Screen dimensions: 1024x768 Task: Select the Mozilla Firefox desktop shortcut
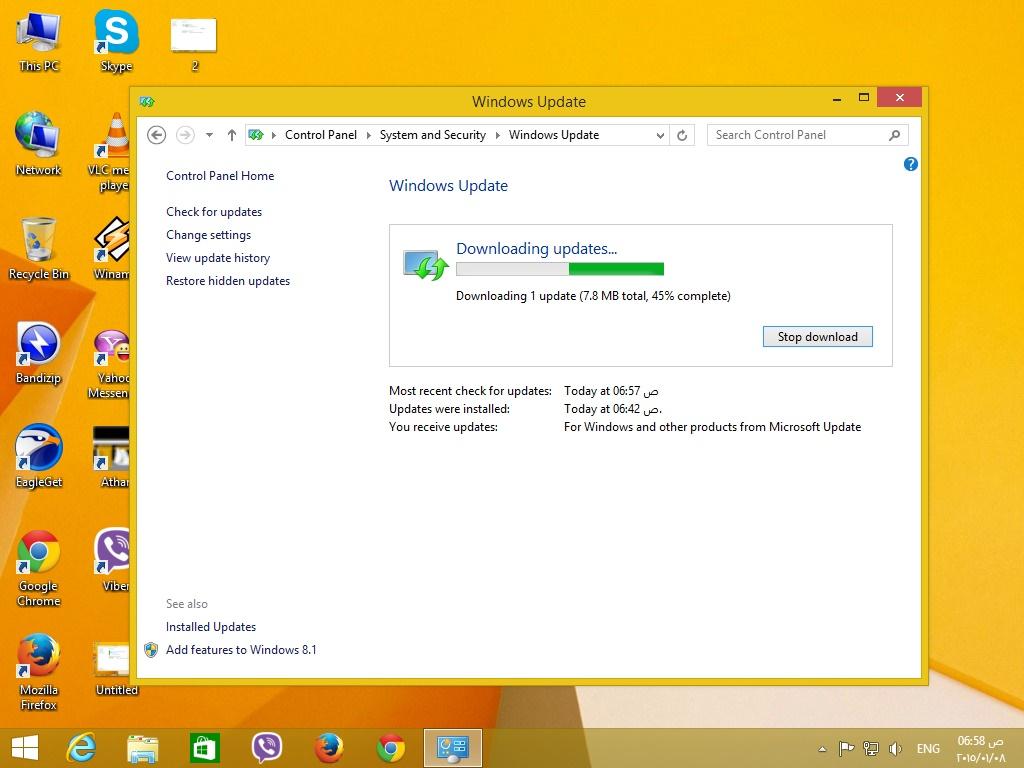coord(39,672)
